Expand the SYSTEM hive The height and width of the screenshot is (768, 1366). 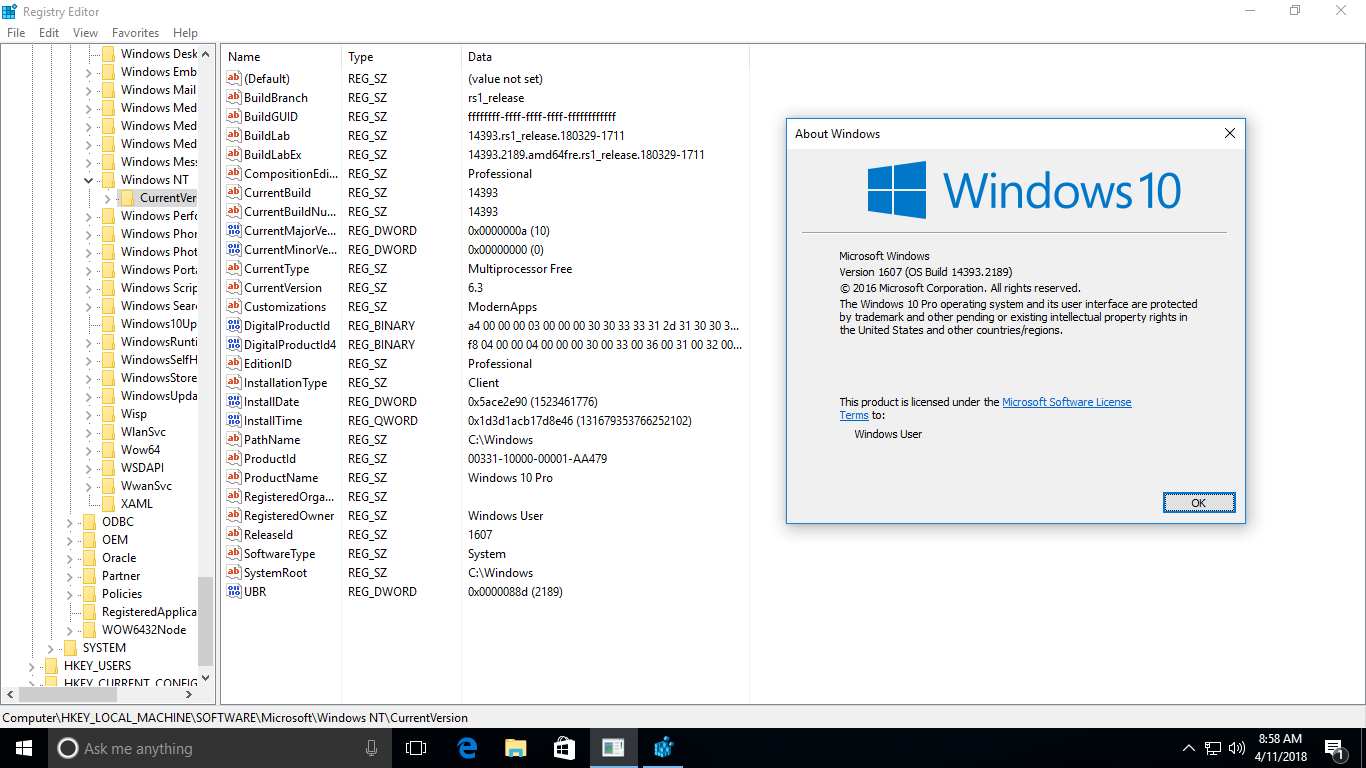click(x=50, y=648)
